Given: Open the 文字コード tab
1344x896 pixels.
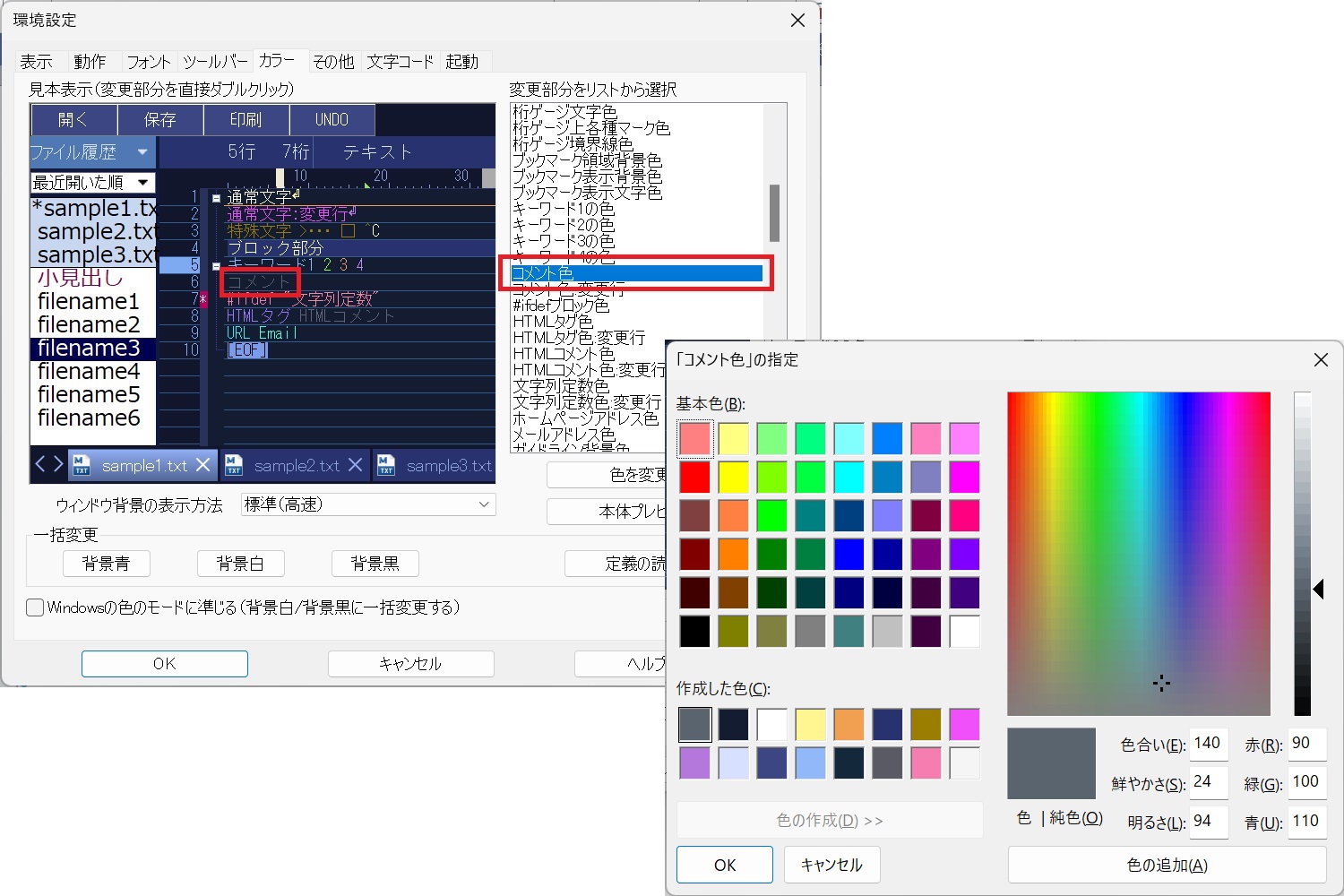Looking at the screenshot, I should click(x=400, y=61).
